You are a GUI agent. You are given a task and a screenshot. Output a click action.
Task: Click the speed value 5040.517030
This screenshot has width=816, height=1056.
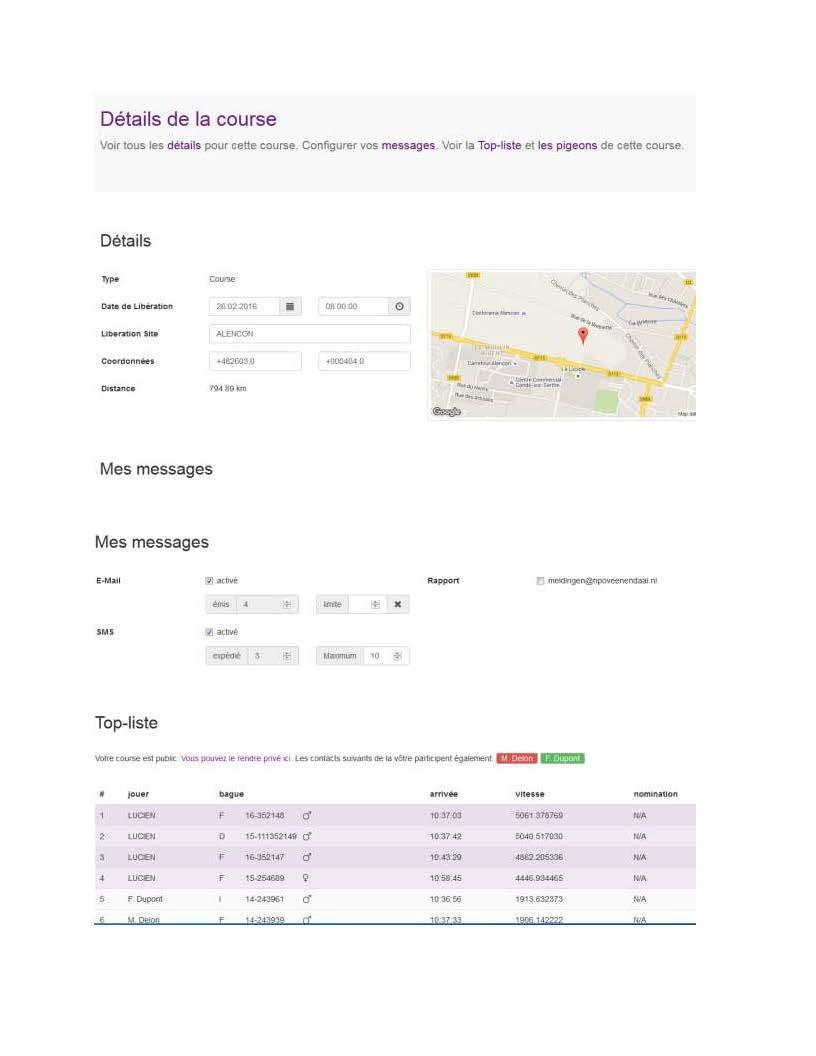(539, 836)
